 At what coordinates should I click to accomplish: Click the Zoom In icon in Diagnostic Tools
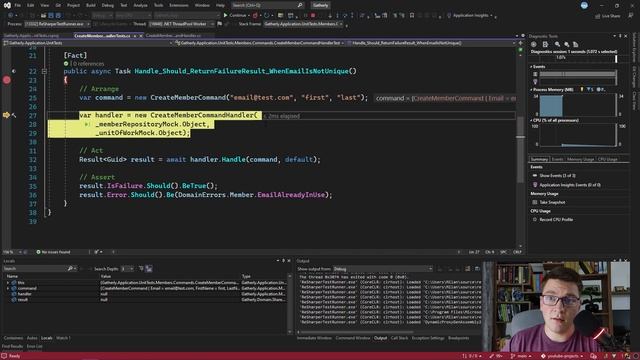(557, 44)
